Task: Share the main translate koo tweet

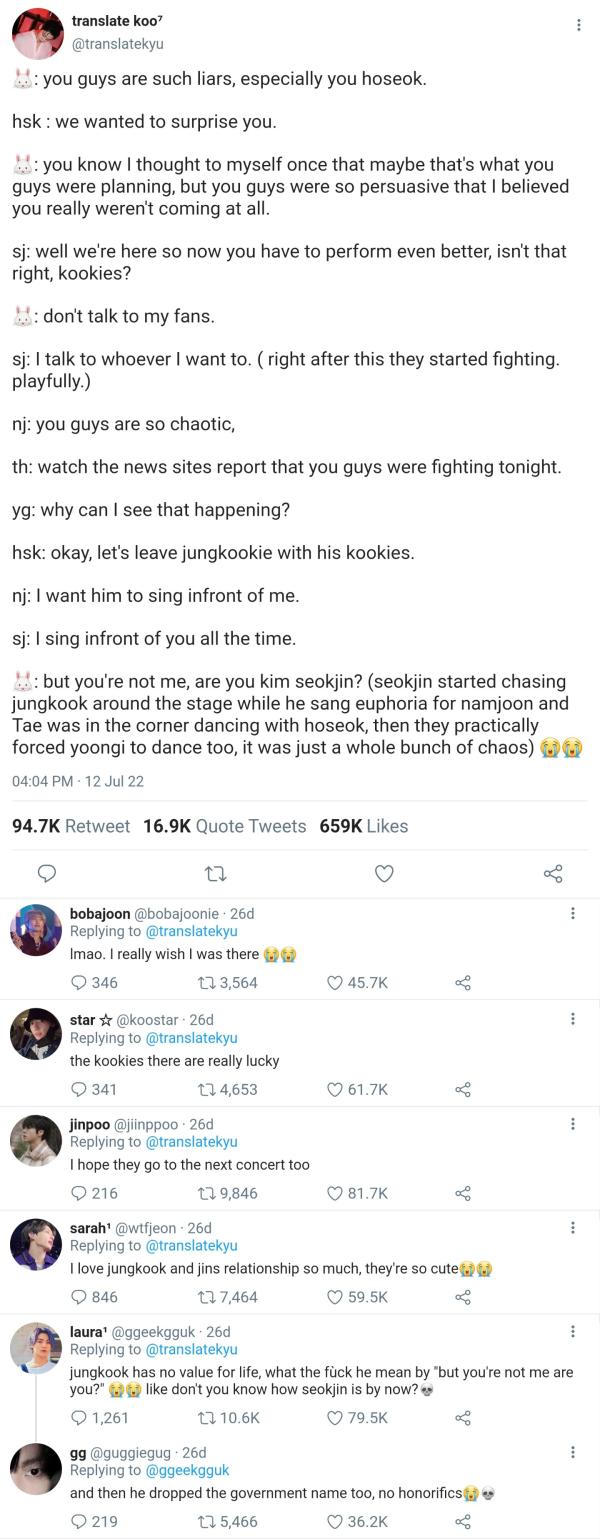Action: point(553,874)
